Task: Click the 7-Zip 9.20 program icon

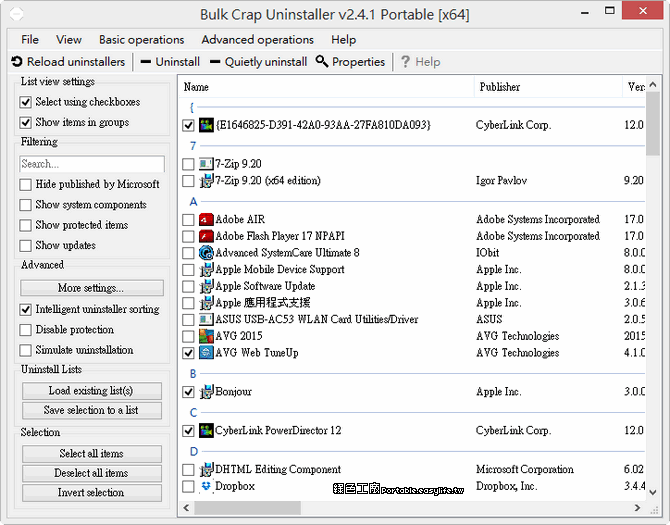Action: click(206, 164)
